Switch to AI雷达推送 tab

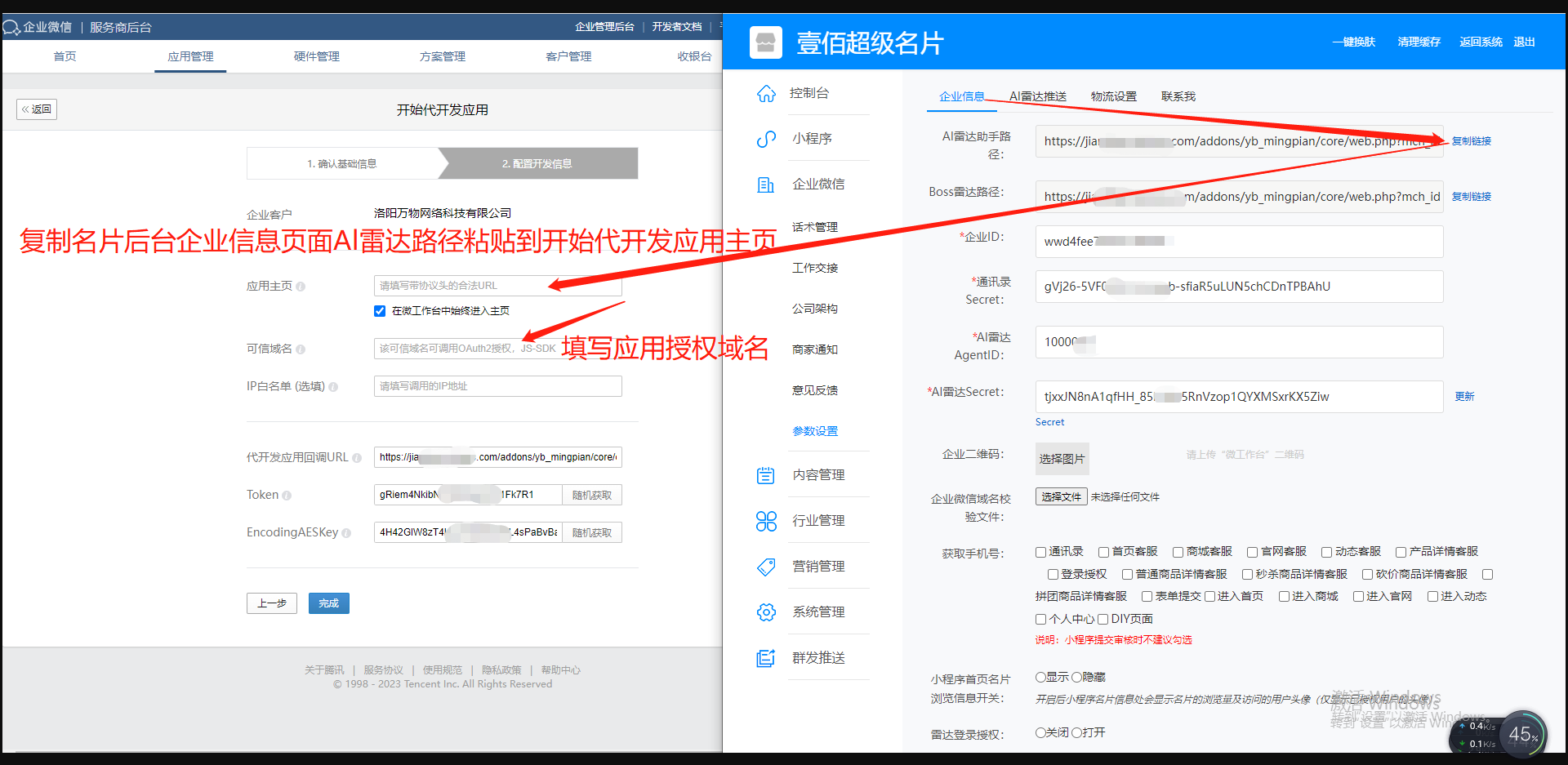pos(1038,96)
